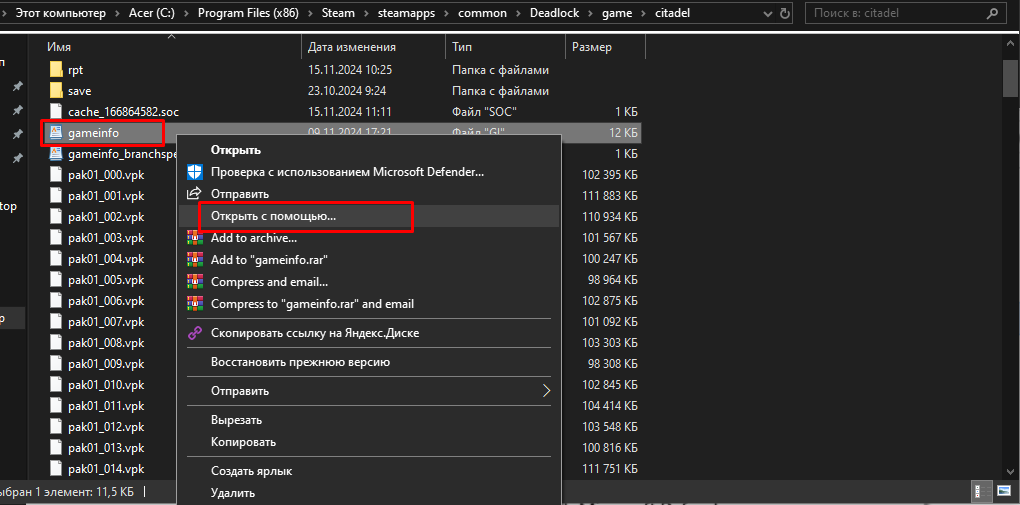Select pak01_013.vpk file name
1020x505 pixels.
coord(105,448)
